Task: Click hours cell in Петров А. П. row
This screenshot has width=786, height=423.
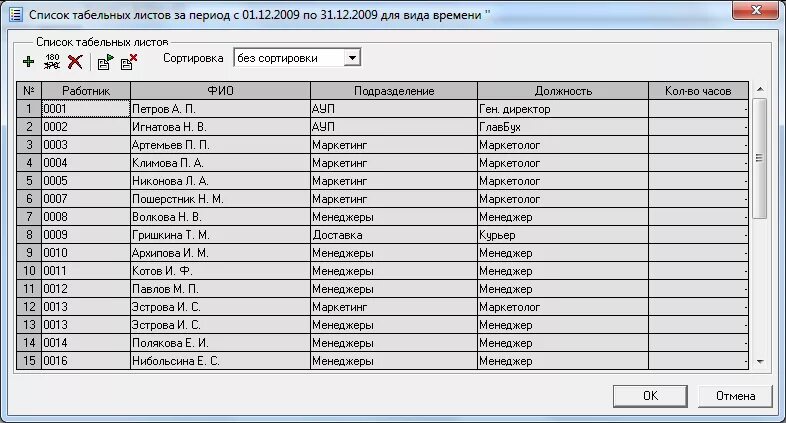Action: pos(698,109)
